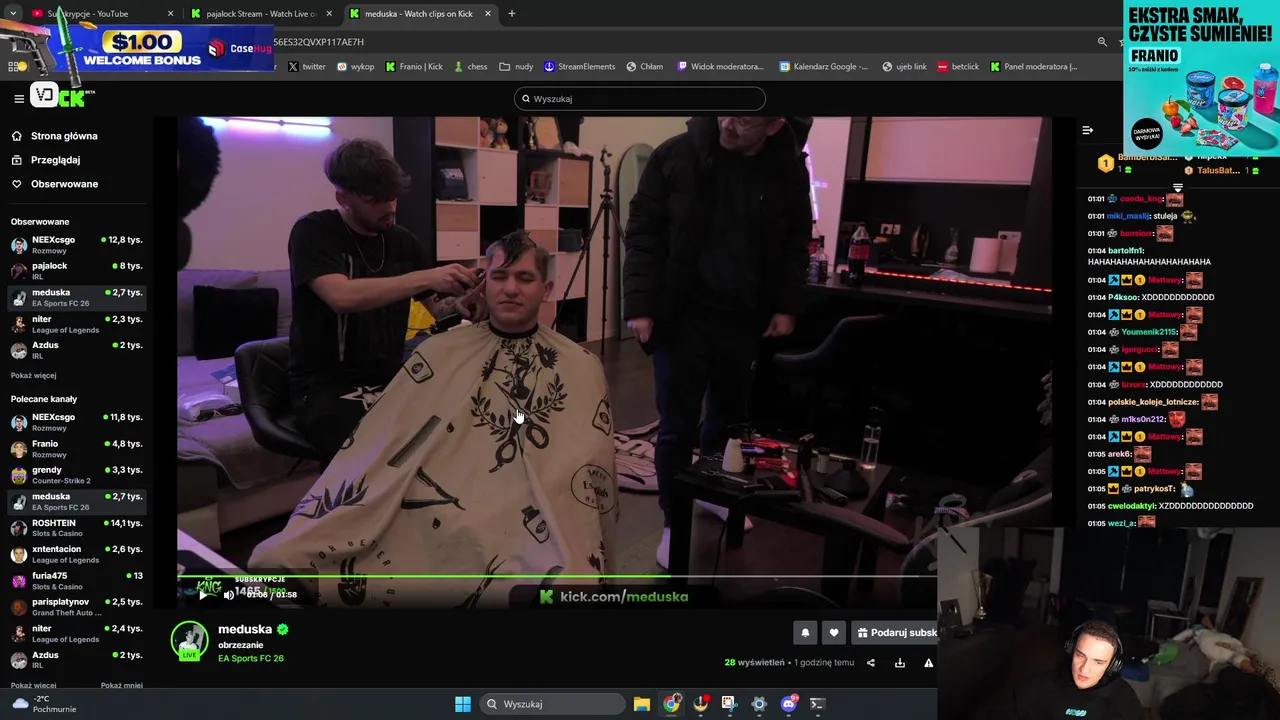
Task: Click the Kick search field Wyszukaj
Action: click(640, 99)
